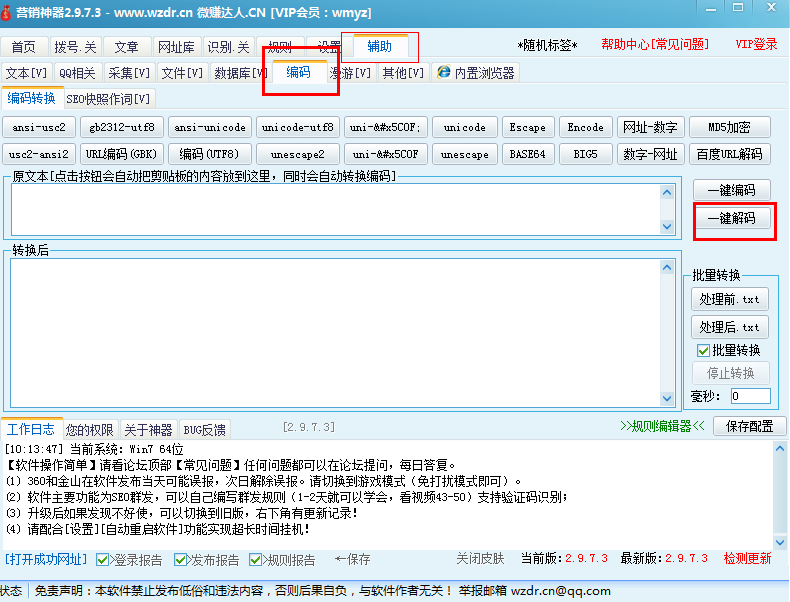Image resolution: width=790 pixels, height=602 pixels.
Task: Expand the SEO快照作词[V] menu
Action: point(108,99)
